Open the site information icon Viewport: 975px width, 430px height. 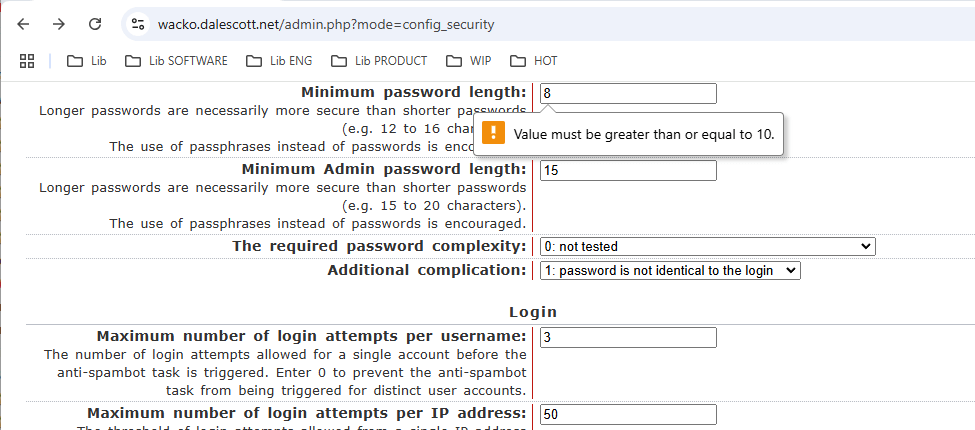139,24
